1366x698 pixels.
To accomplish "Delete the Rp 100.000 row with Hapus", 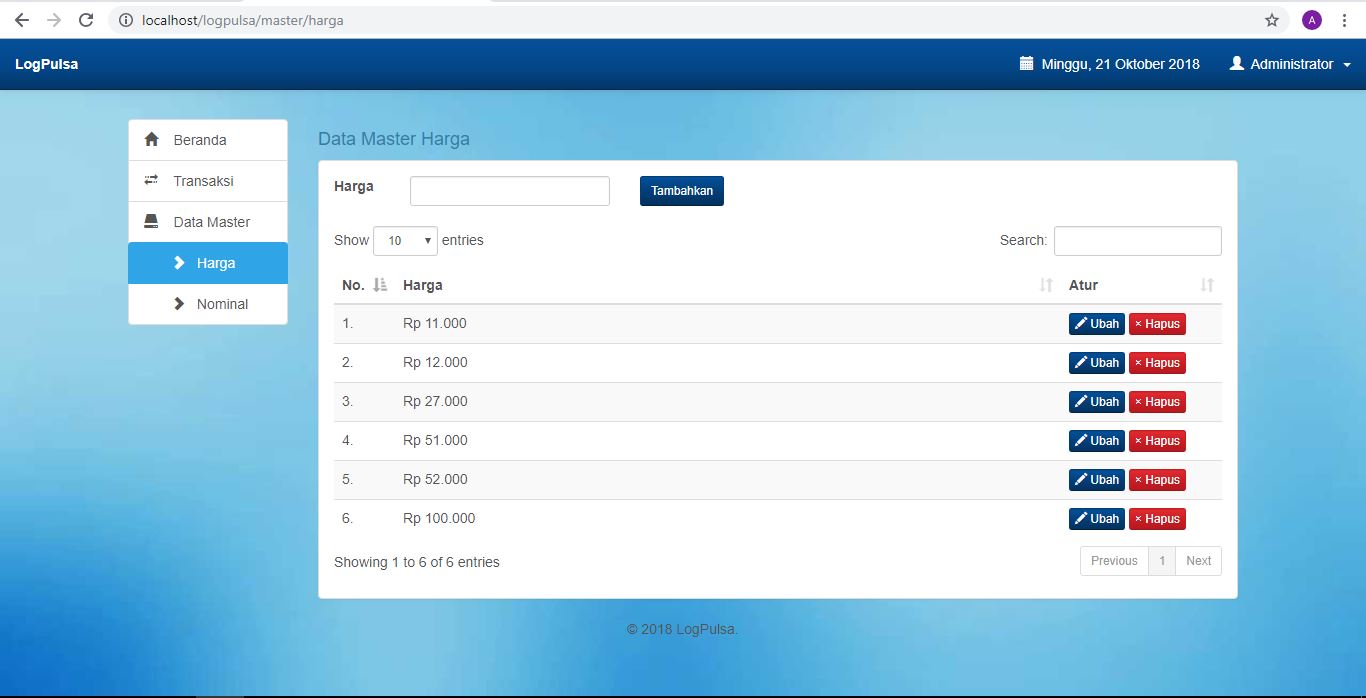I will pos(1157,519).
